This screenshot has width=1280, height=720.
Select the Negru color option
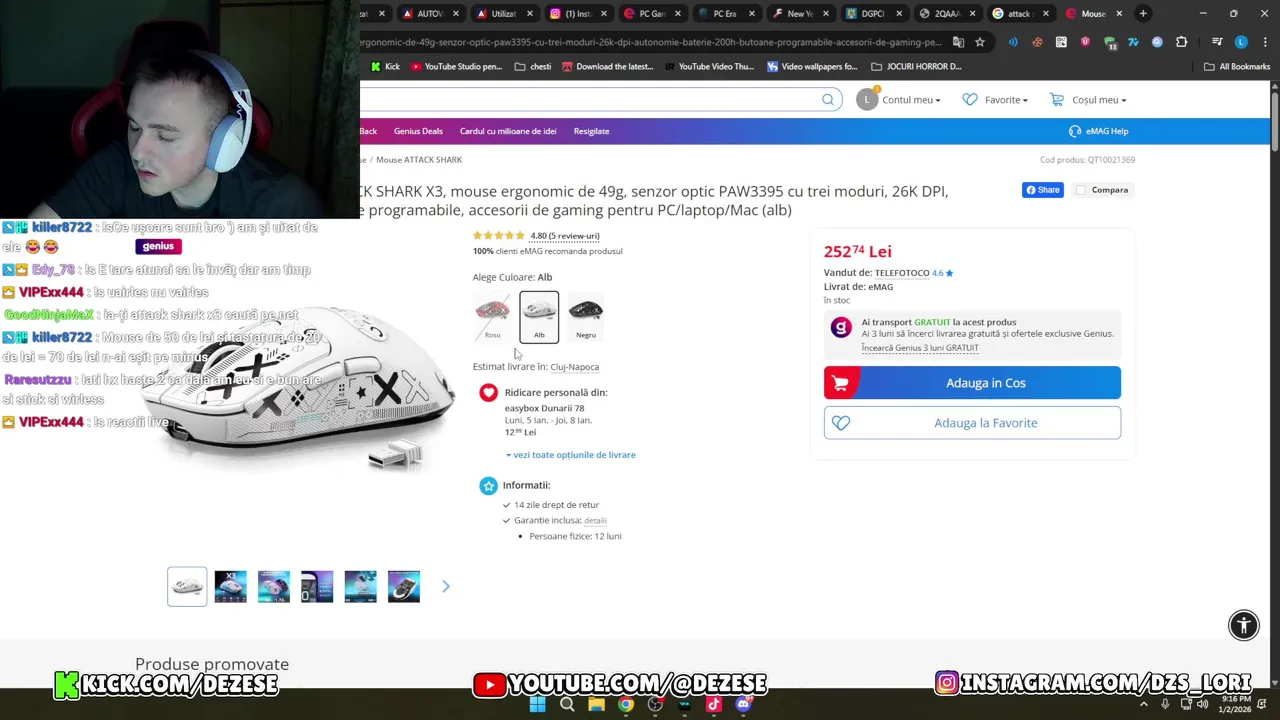click(x=586, y=317)
